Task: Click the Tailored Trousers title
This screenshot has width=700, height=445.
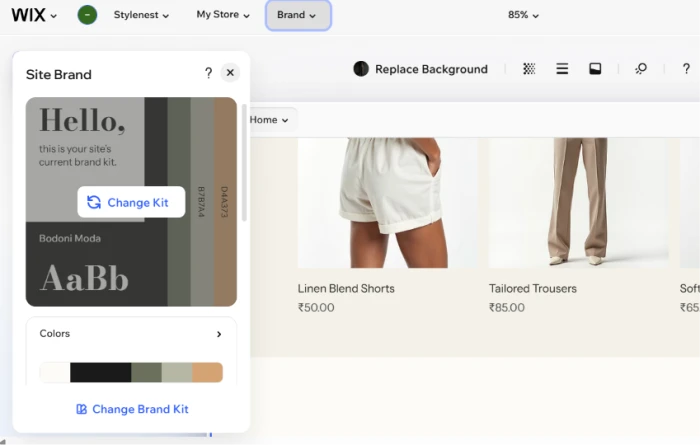Action: [x=533, y=289]
